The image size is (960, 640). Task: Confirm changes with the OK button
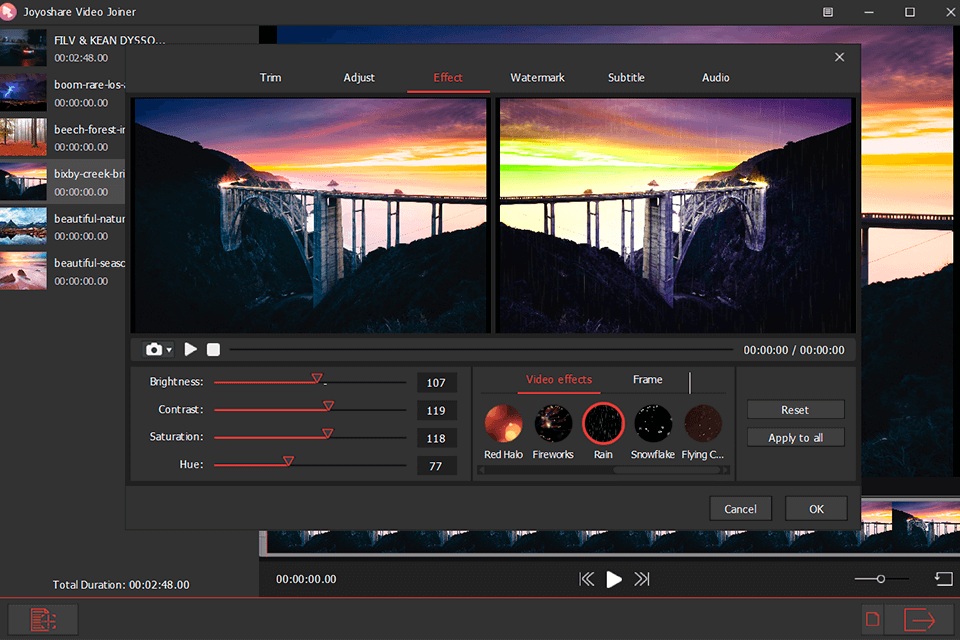pyautogui.click(x=816, y=508)
